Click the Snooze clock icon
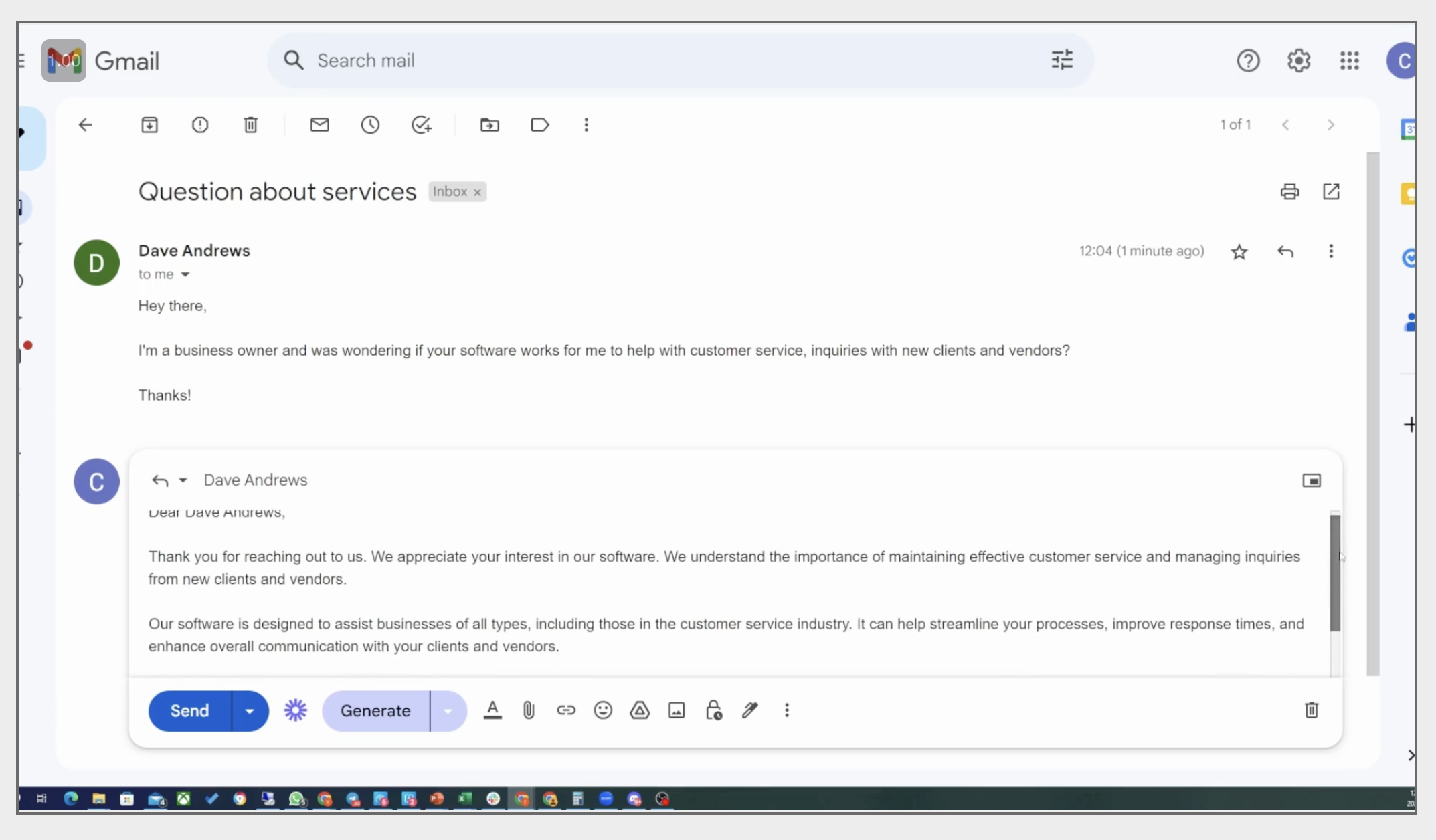 point(370,125)
